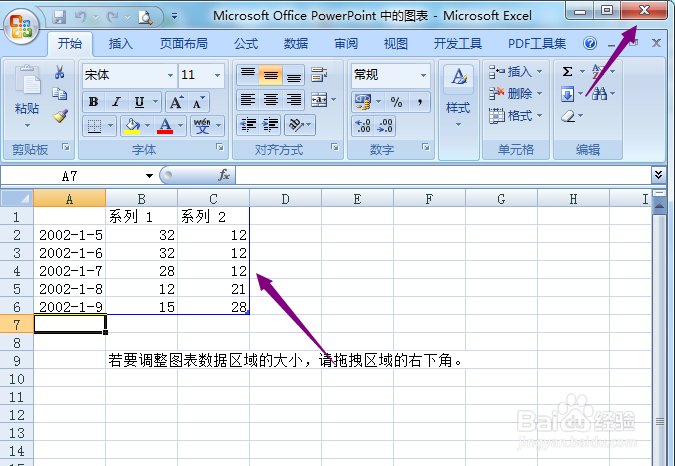The width and height of the screenshot is (675, 466).
Task: Open the font size dropdown showing 11
Action: point(217,75)
